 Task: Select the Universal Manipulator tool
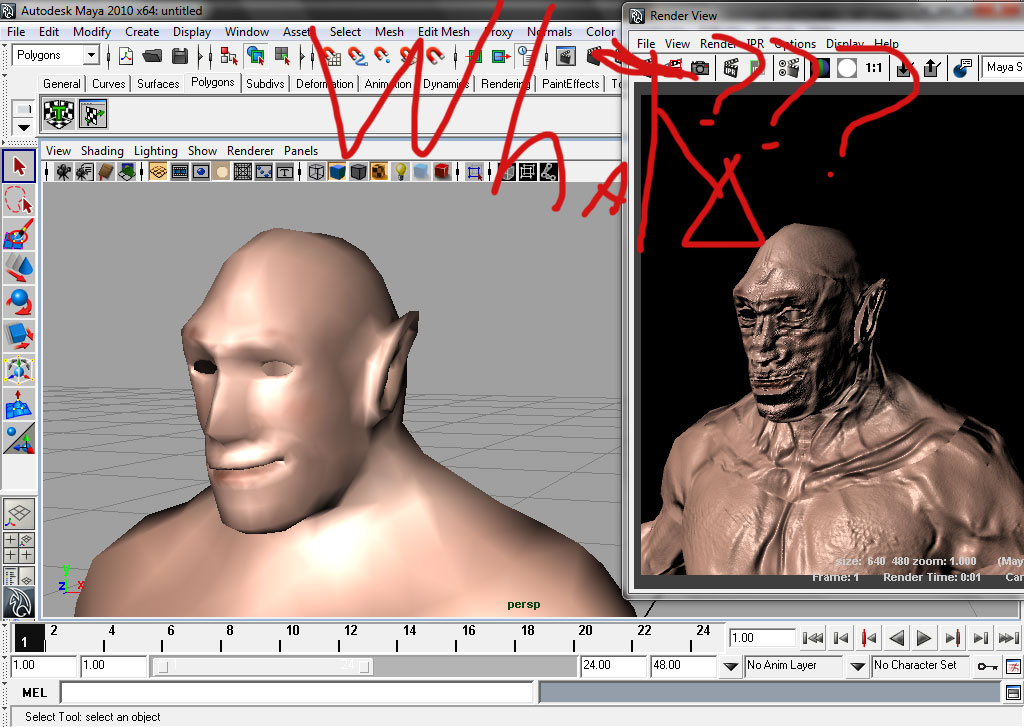point(19,369)
